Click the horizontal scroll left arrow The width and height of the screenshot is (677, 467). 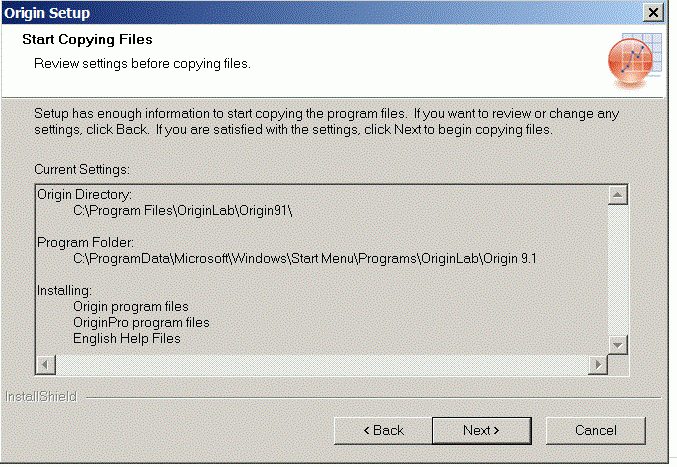click(x=44, y=364)
